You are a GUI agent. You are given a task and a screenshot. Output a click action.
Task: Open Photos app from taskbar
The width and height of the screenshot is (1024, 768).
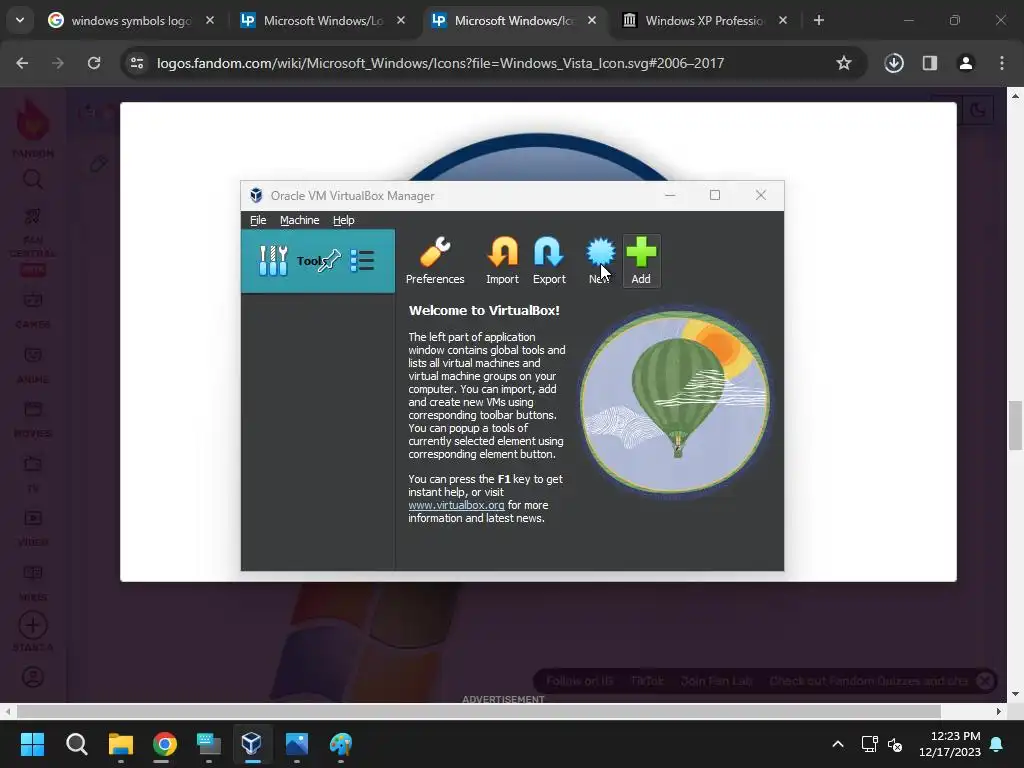point(296,744)
